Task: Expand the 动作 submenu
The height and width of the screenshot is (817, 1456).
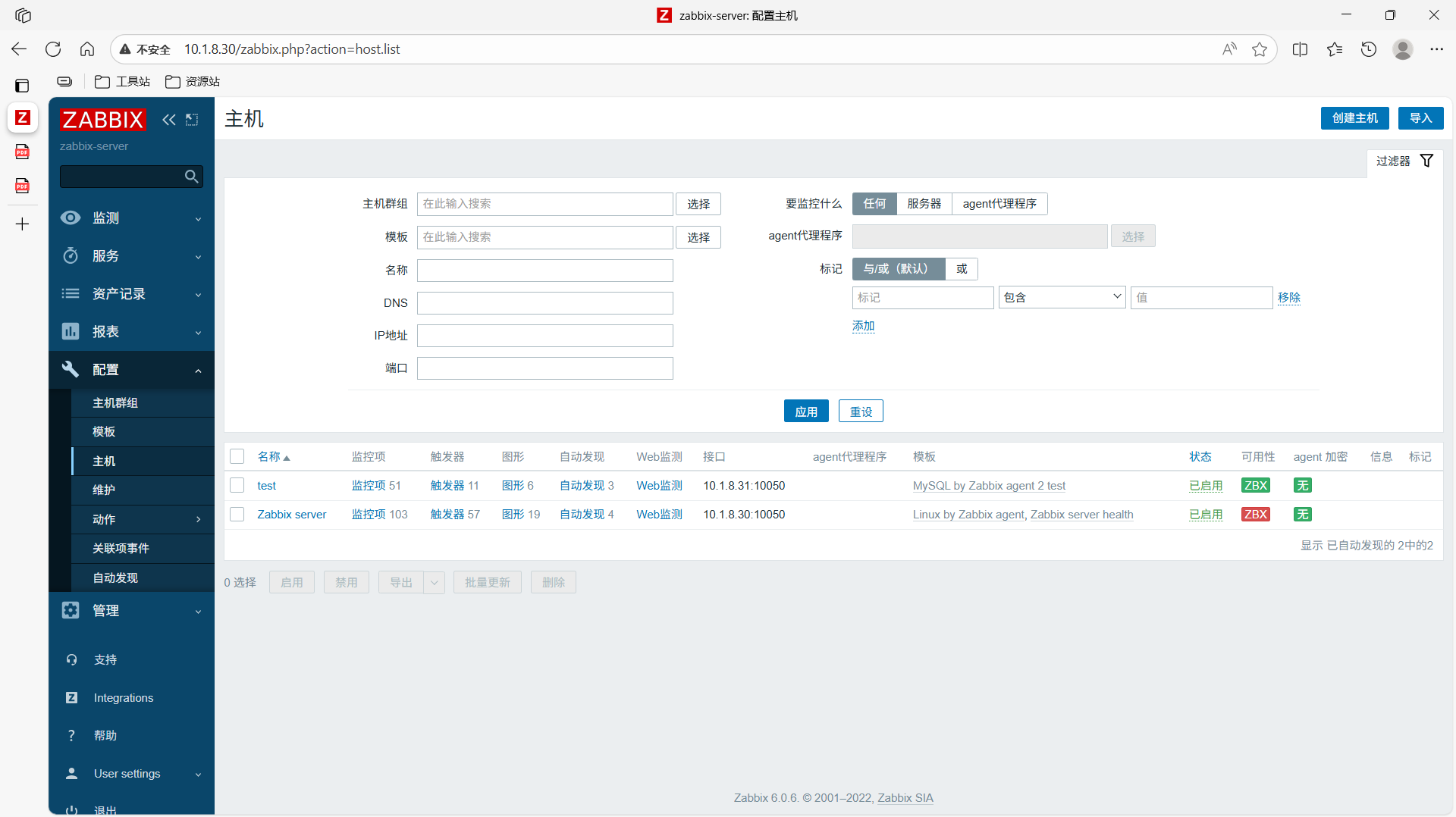Action: (143, 519)
